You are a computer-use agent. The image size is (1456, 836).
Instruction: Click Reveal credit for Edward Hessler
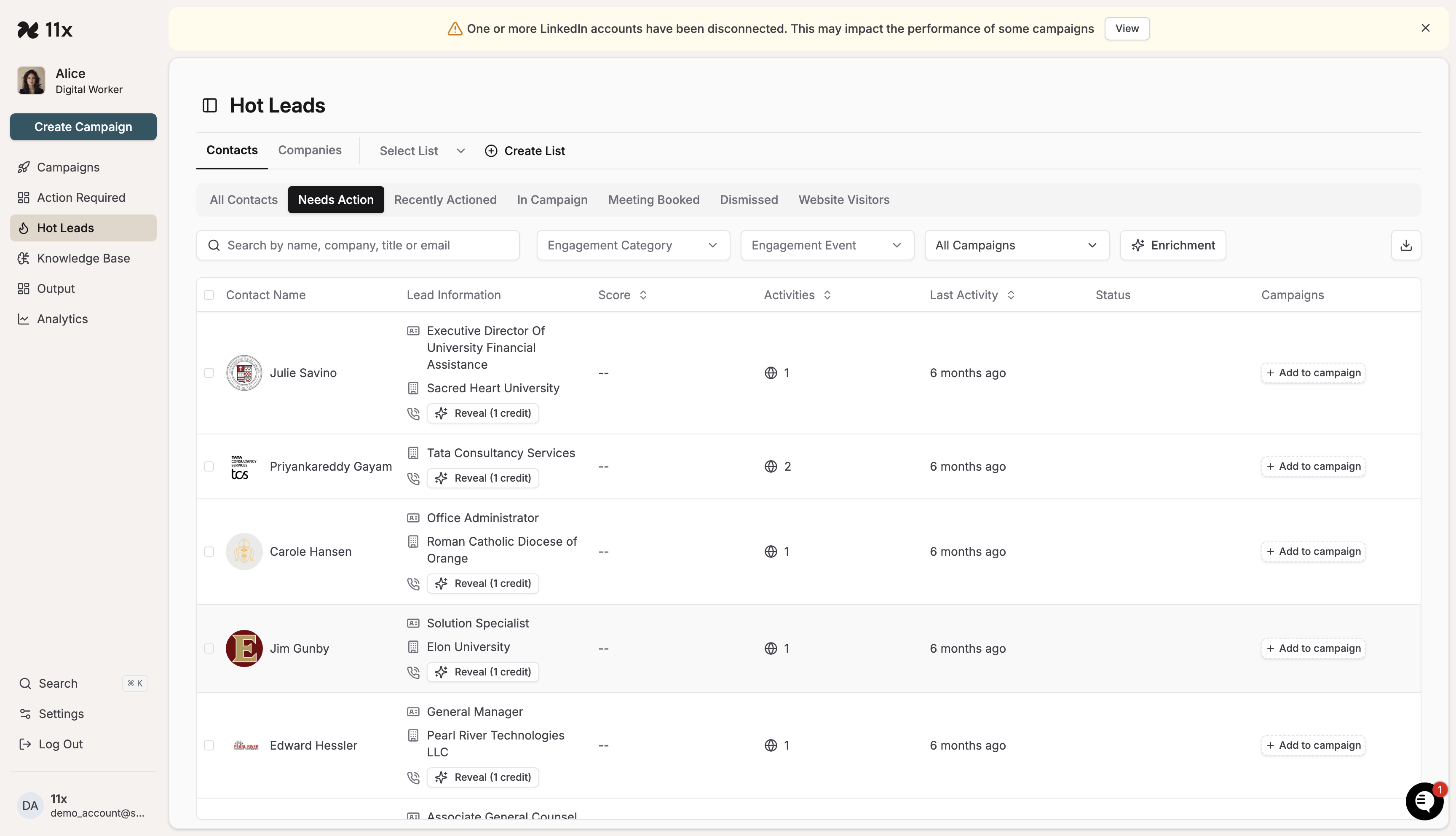pyautogui.click(x=483, y=777)
